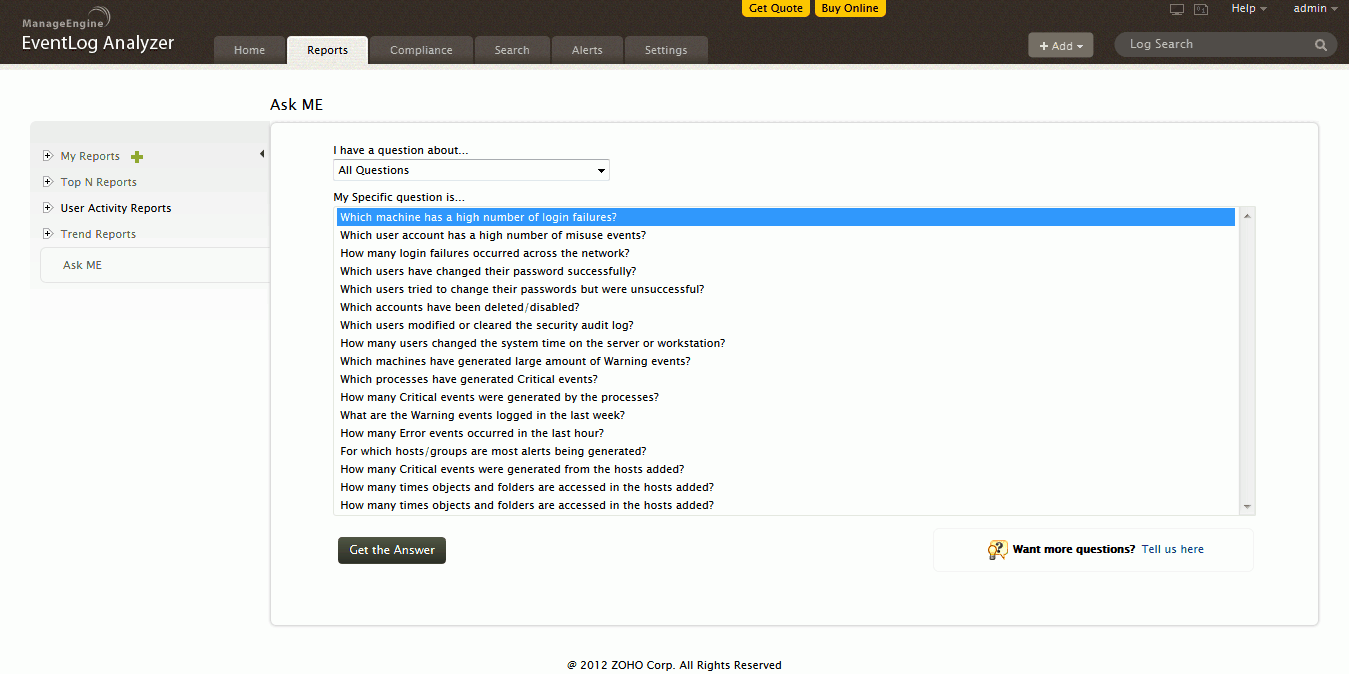The height and width of the screenshot is (674, 1349).
Task: Open the admin user dropdown
Action: (x=1315, y=8)
